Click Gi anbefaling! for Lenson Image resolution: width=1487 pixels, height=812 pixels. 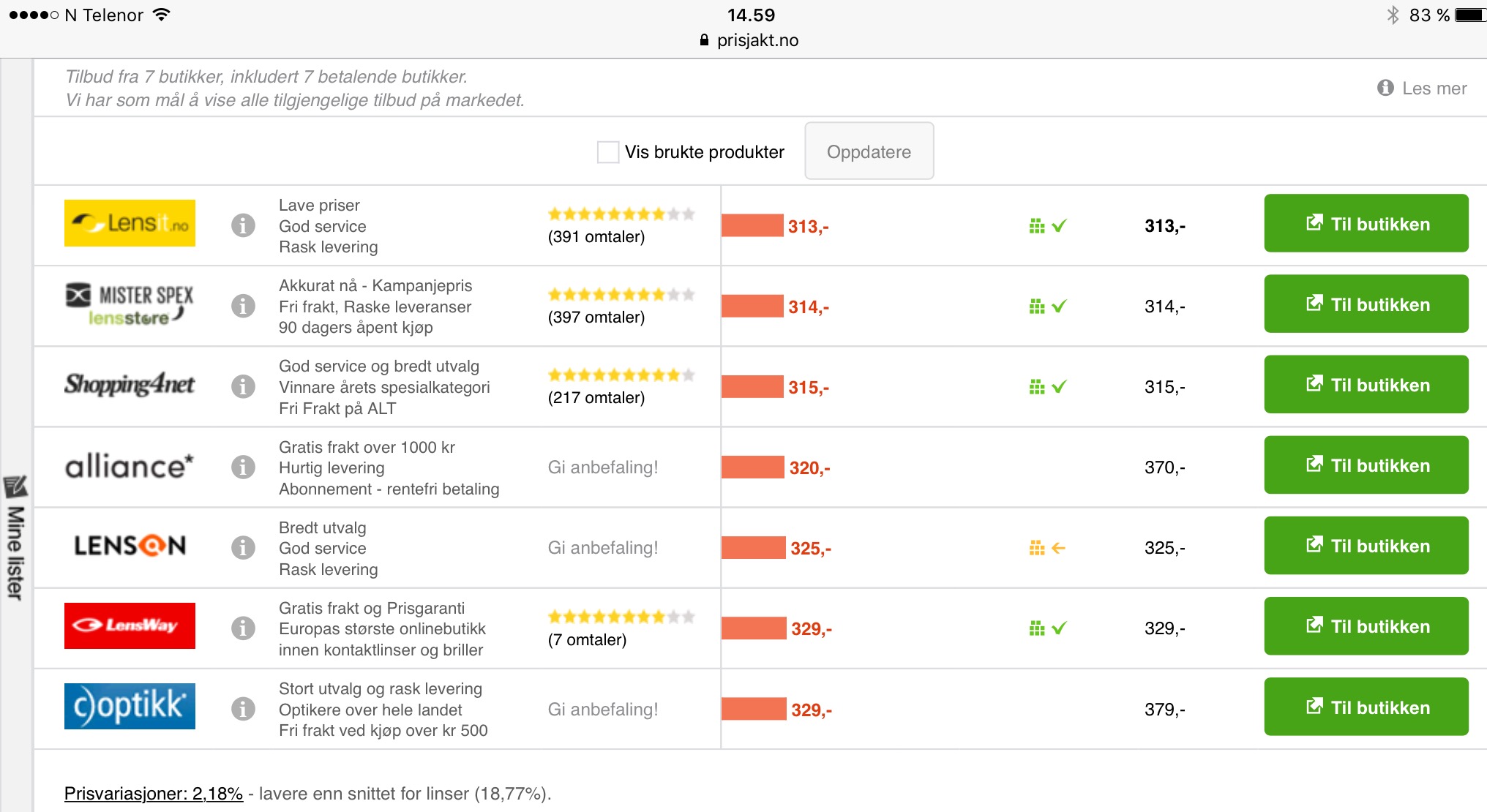tap(603, 548)
